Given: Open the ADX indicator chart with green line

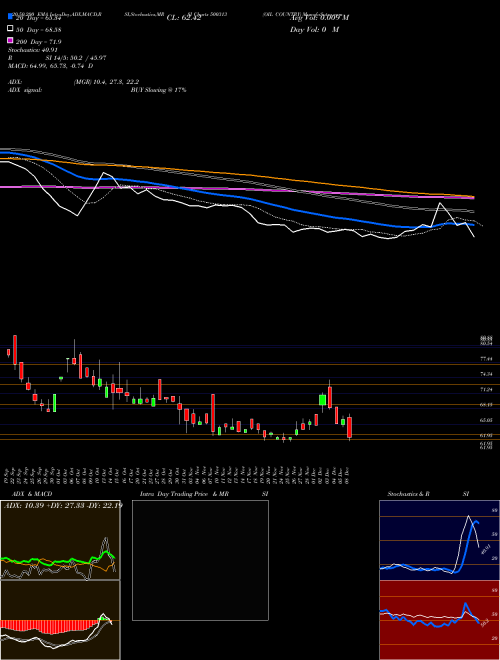Looking at the screenshot, I should pyautogui.click(x=60, y=540).
